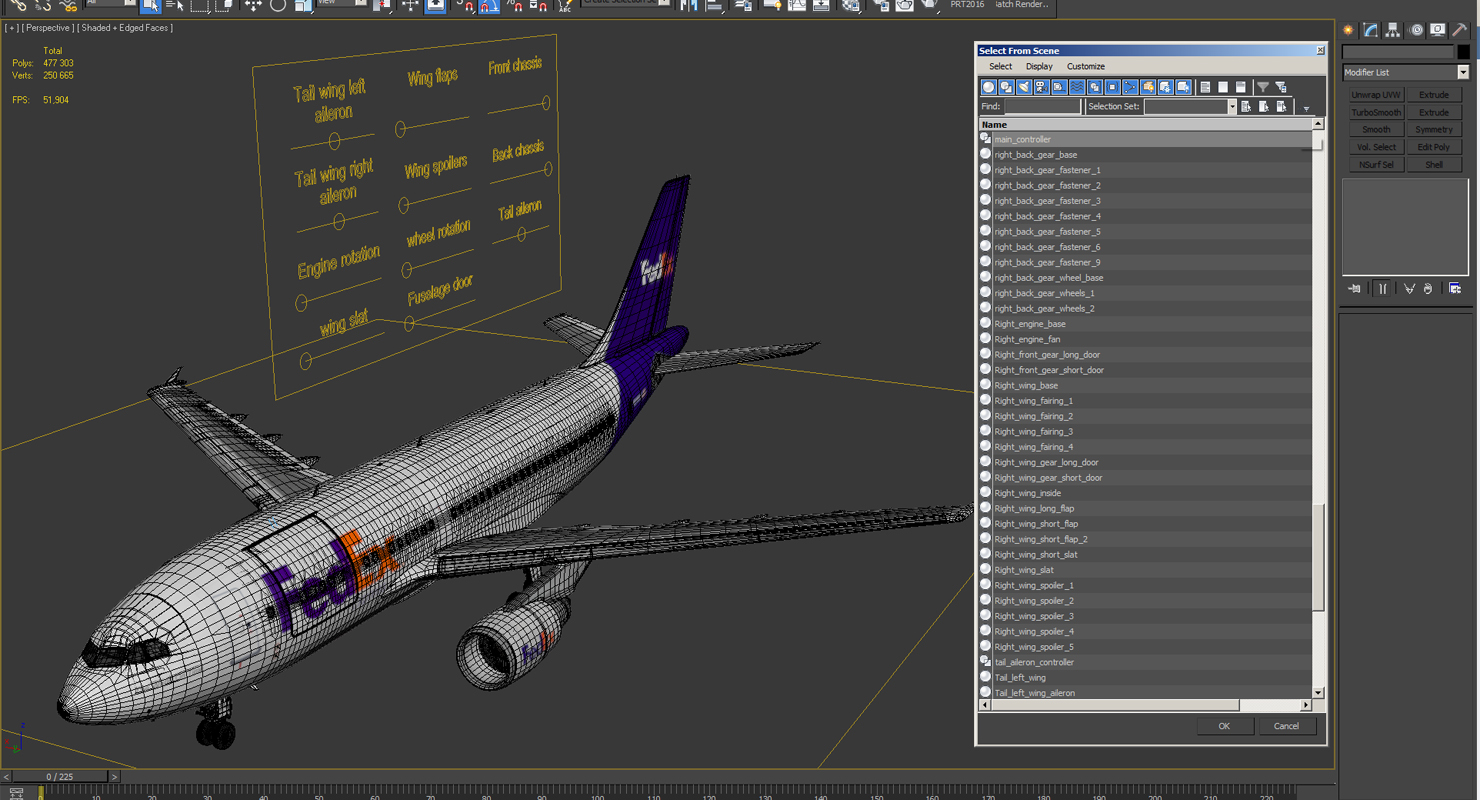1480x800 pixels.
Task: Open the Modifier List dropdown
Action: (x=1462, y=72)
